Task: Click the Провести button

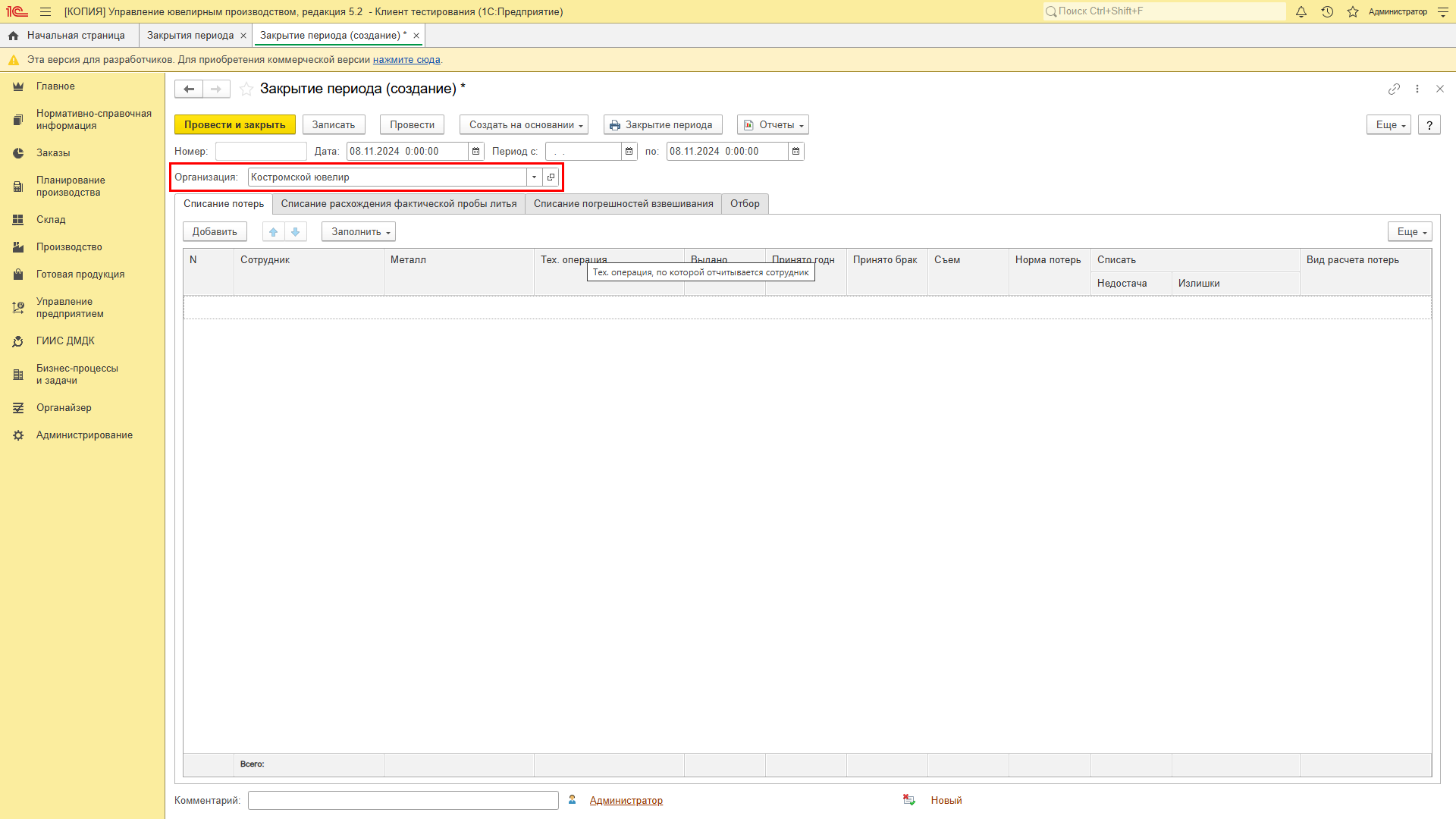Action: click(413, 125)
